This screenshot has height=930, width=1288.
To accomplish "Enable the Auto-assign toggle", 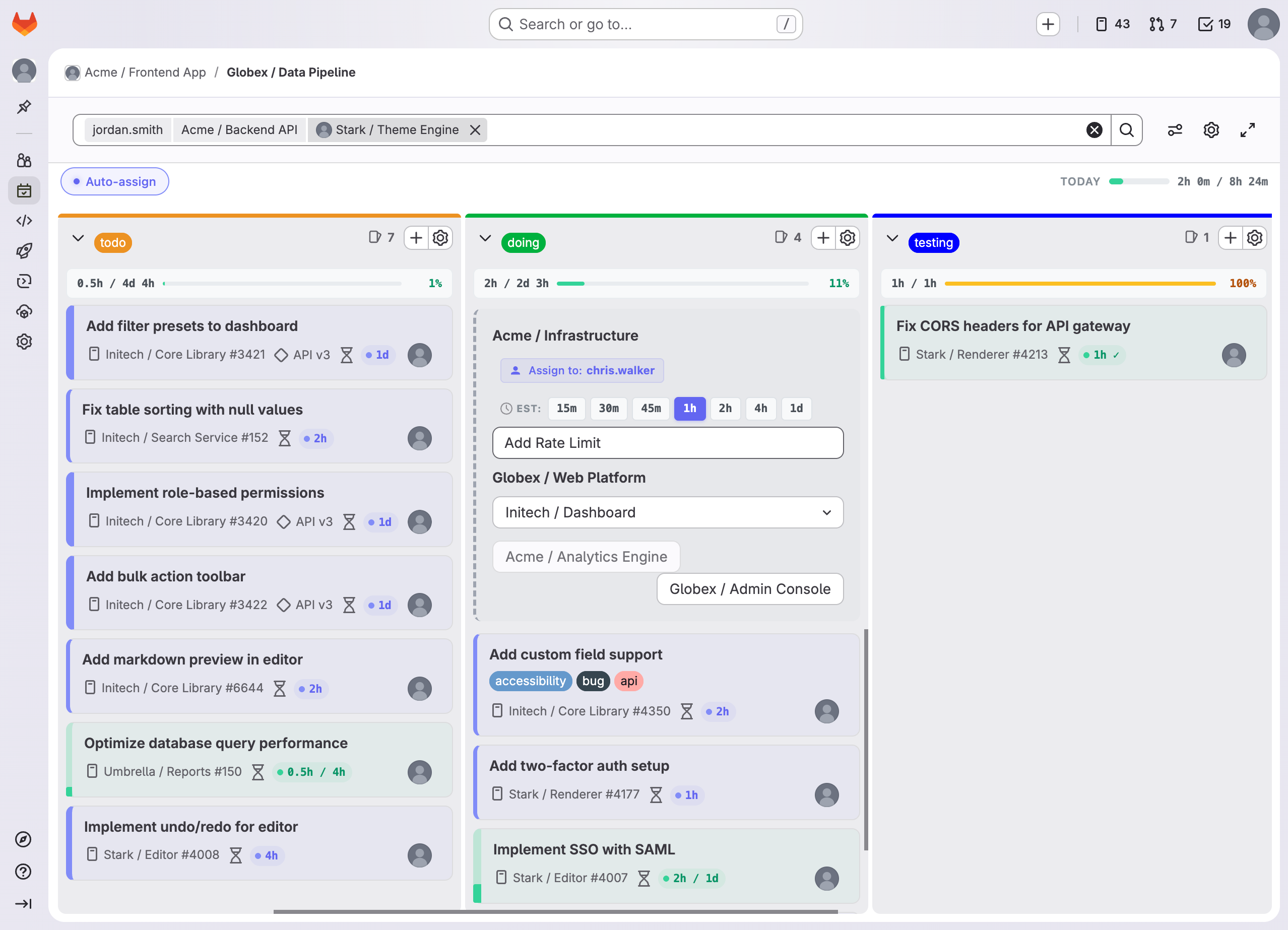I will coord(114,181).
